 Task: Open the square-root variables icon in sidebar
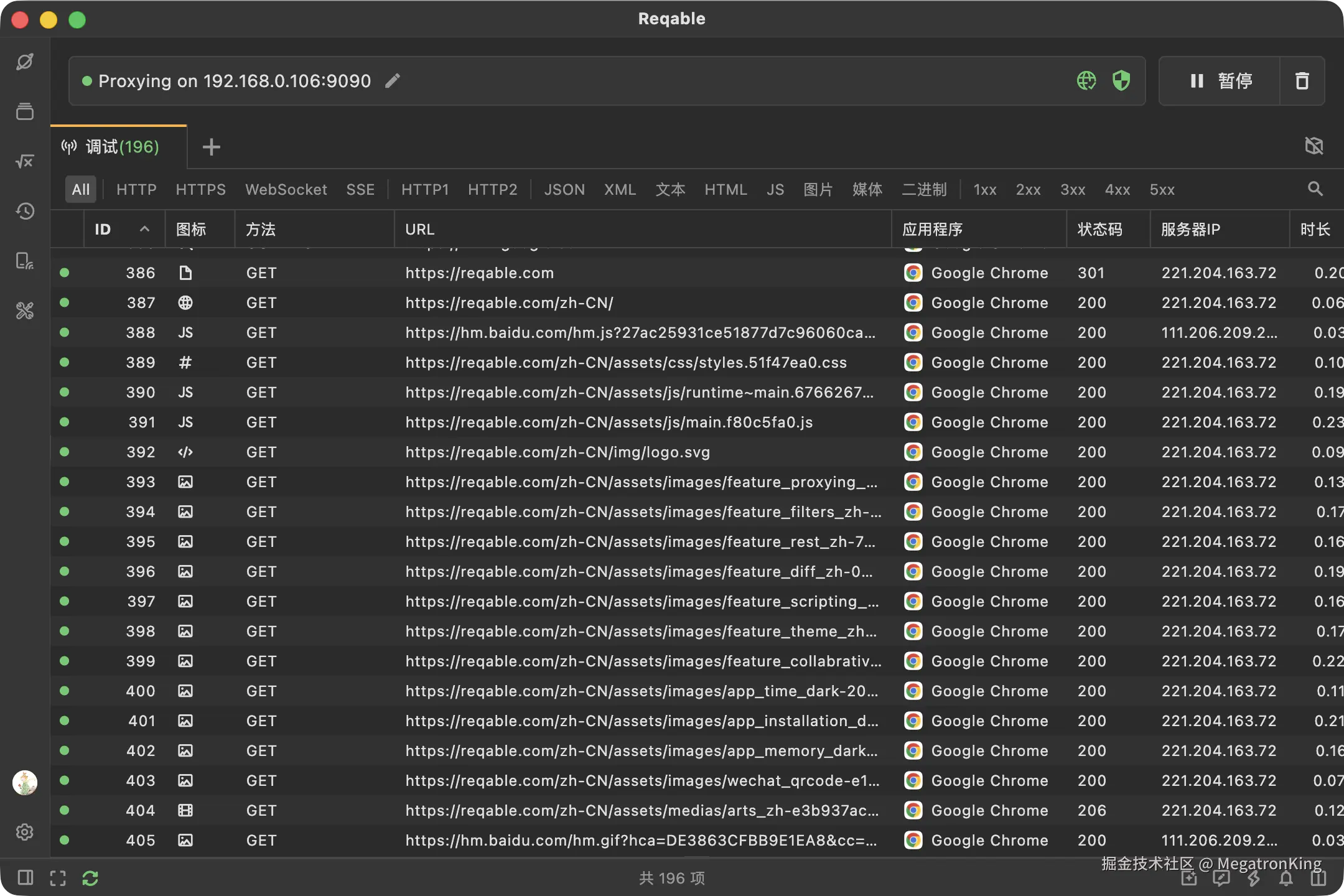pos(25,162)
